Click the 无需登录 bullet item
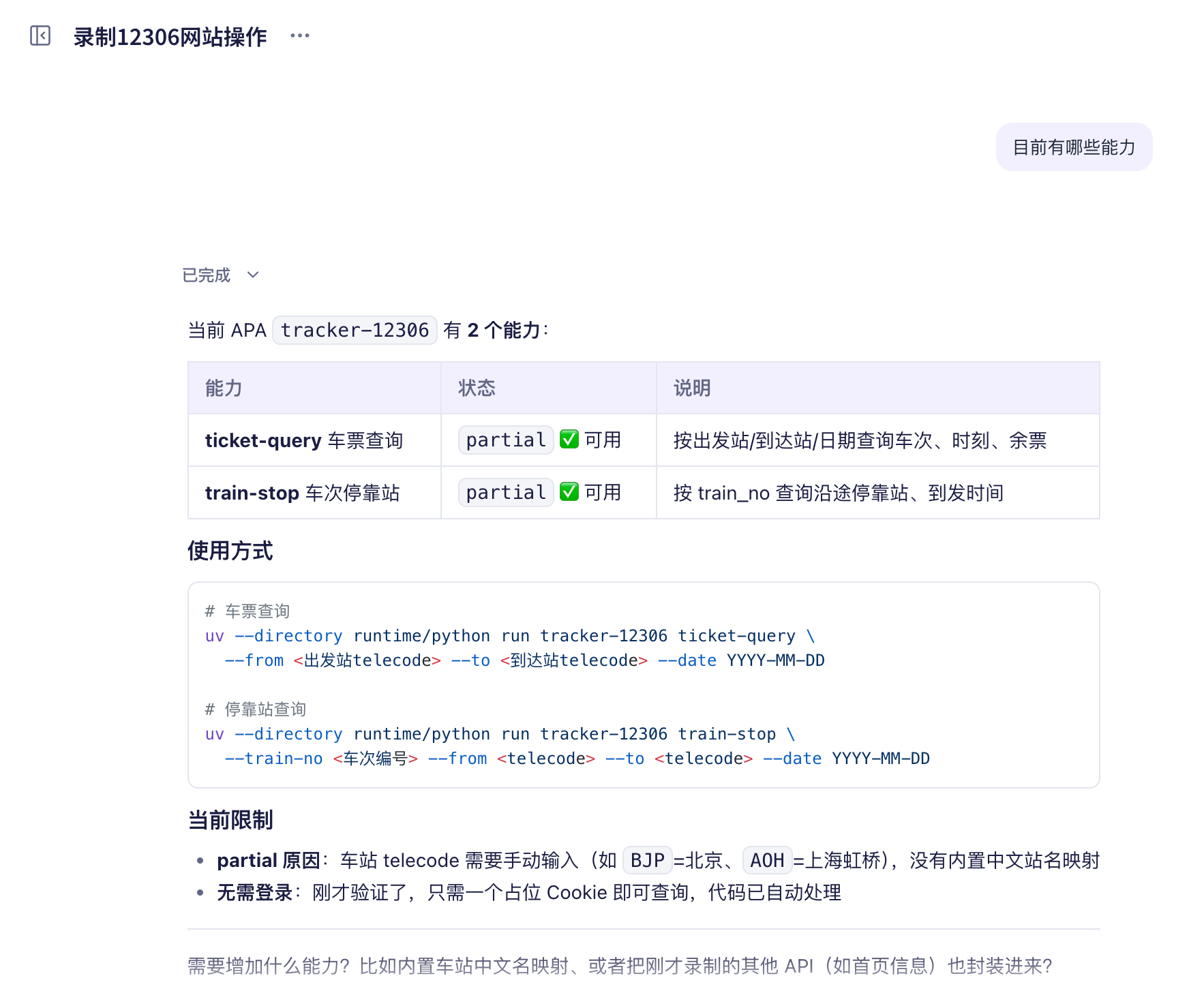The image size is (1204, 1006). click(x=529, y=892)
